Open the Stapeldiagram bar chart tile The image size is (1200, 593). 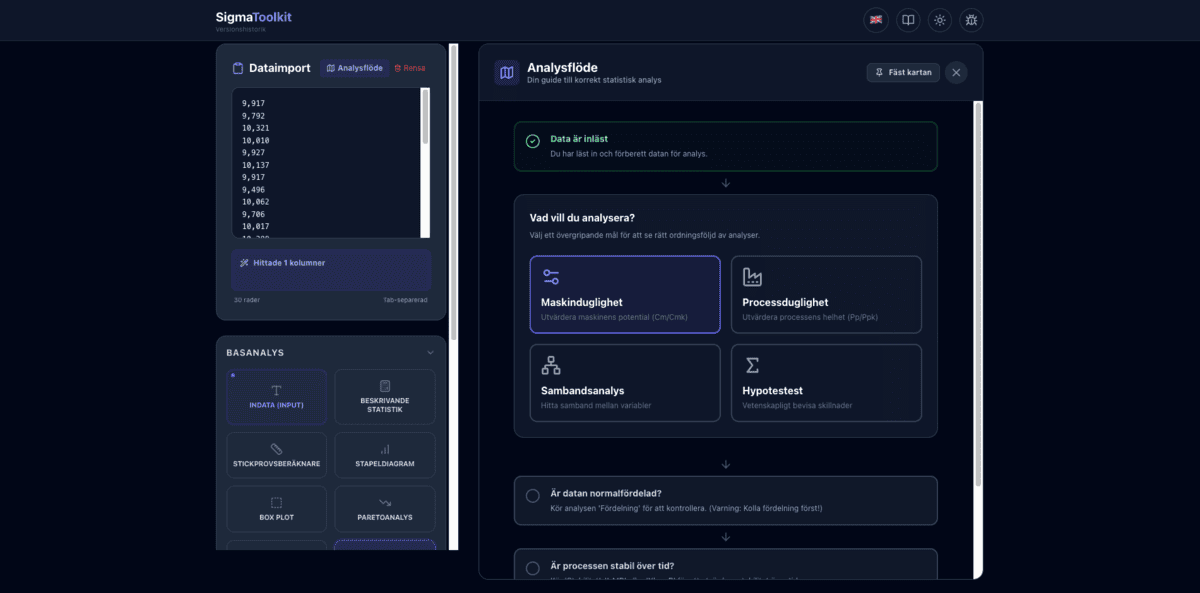385,455
